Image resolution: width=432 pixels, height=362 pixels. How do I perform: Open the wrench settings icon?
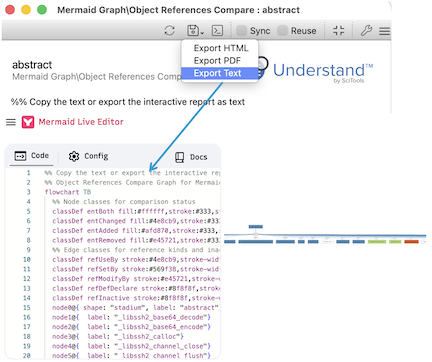366,31
